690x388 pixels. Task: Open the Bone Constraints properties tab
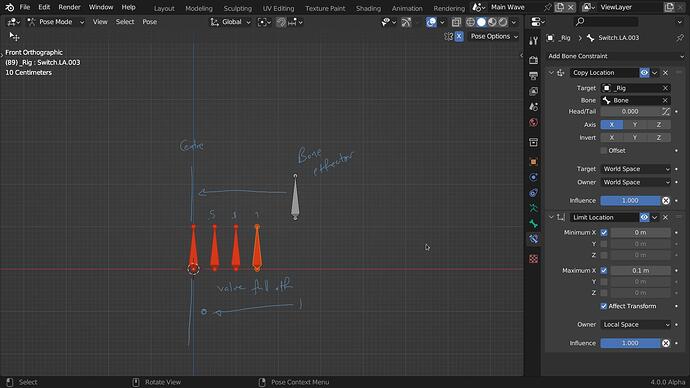click(x=533, y=239)
